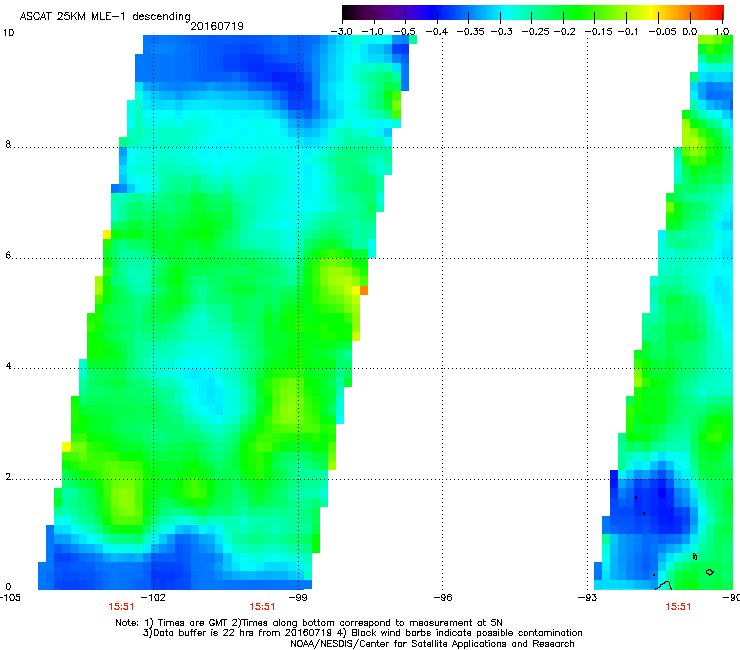740x650 pixels.
Task: Click the color scale label '-0.35'
Action: 469,32
